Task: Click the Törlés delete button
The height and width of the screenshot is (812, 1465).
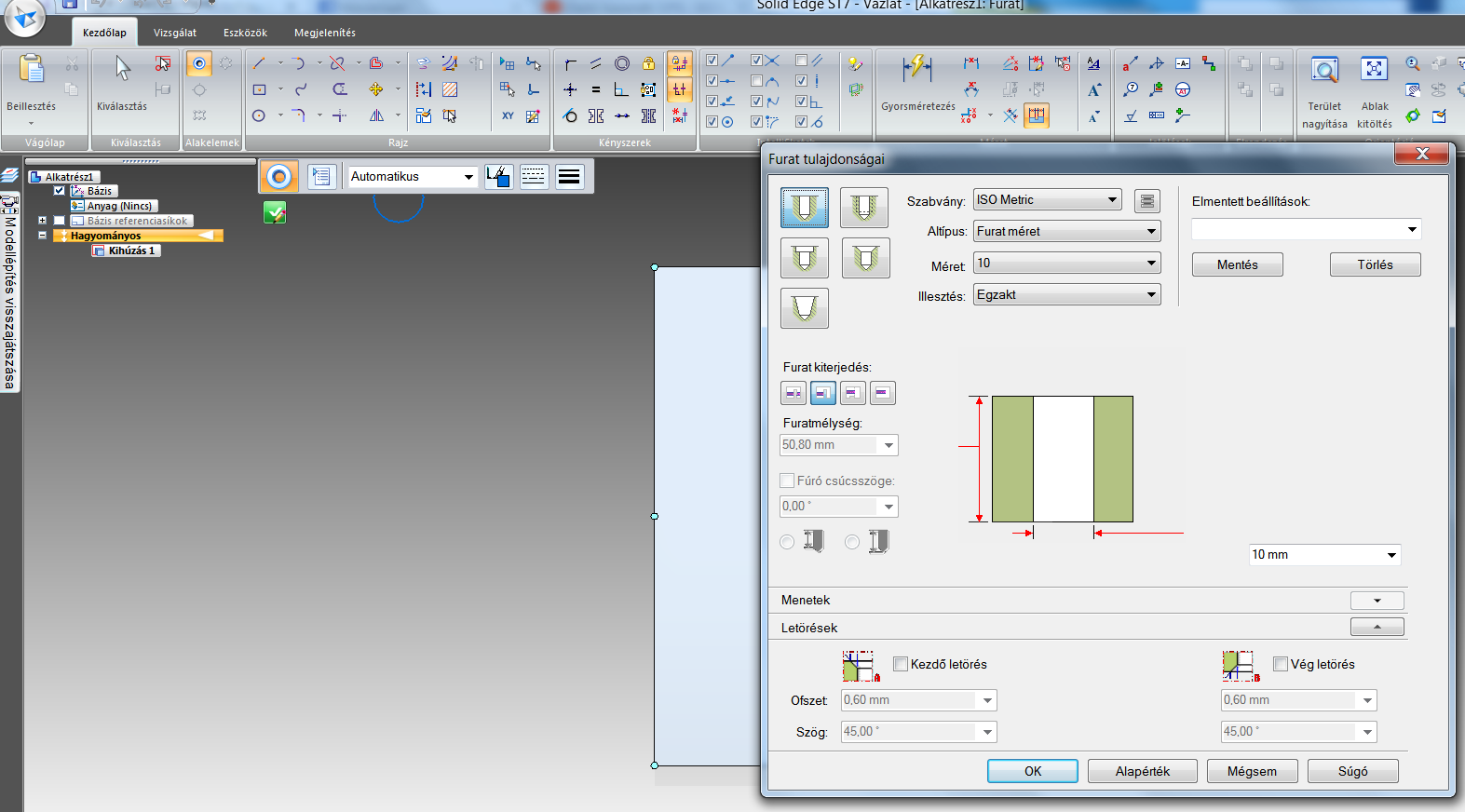Action: pyautogui.click(x=1376, y=264)
